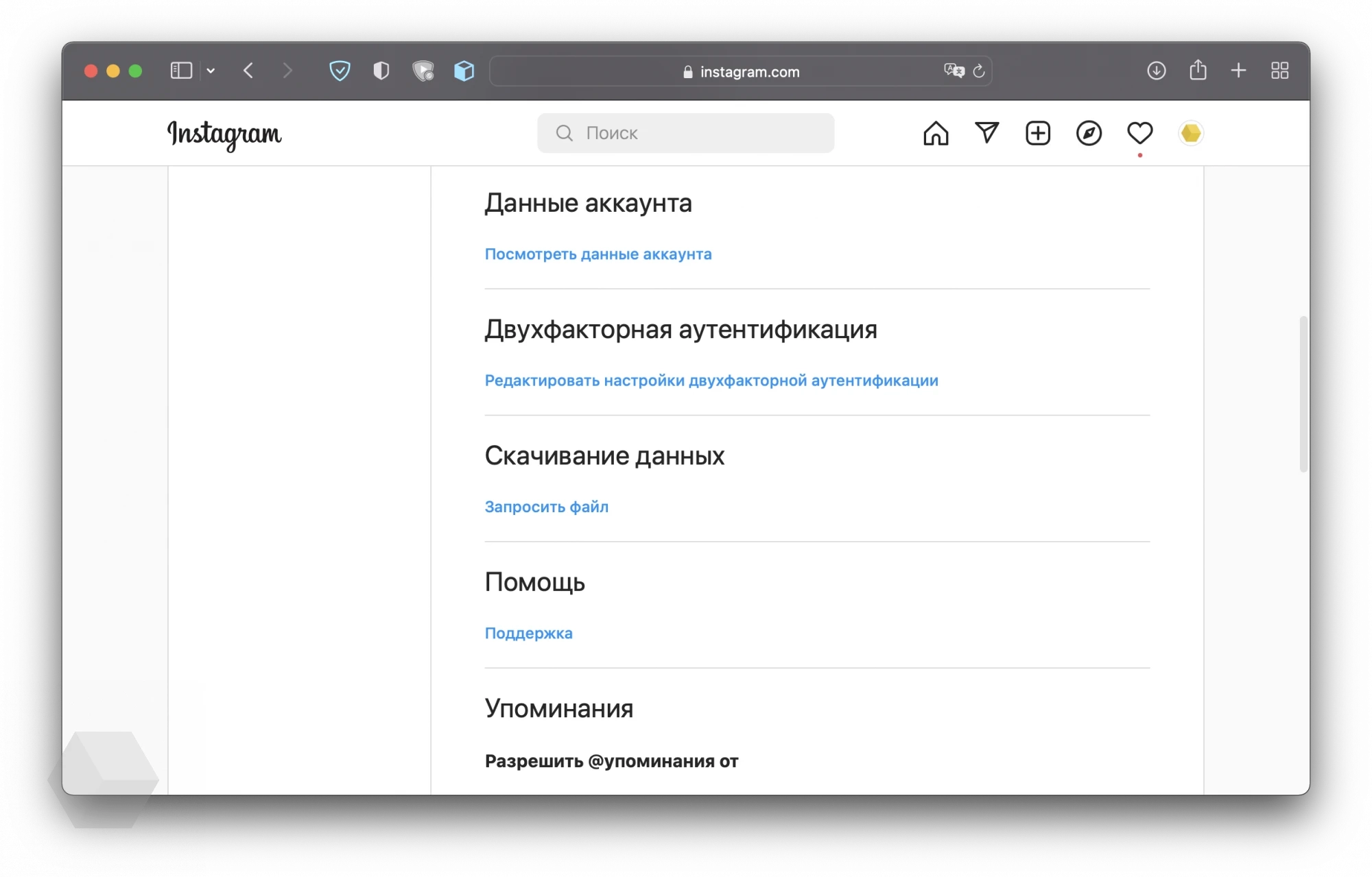Click the Поиск search field
1372x877 pixels.
click(x=685, y=133)
